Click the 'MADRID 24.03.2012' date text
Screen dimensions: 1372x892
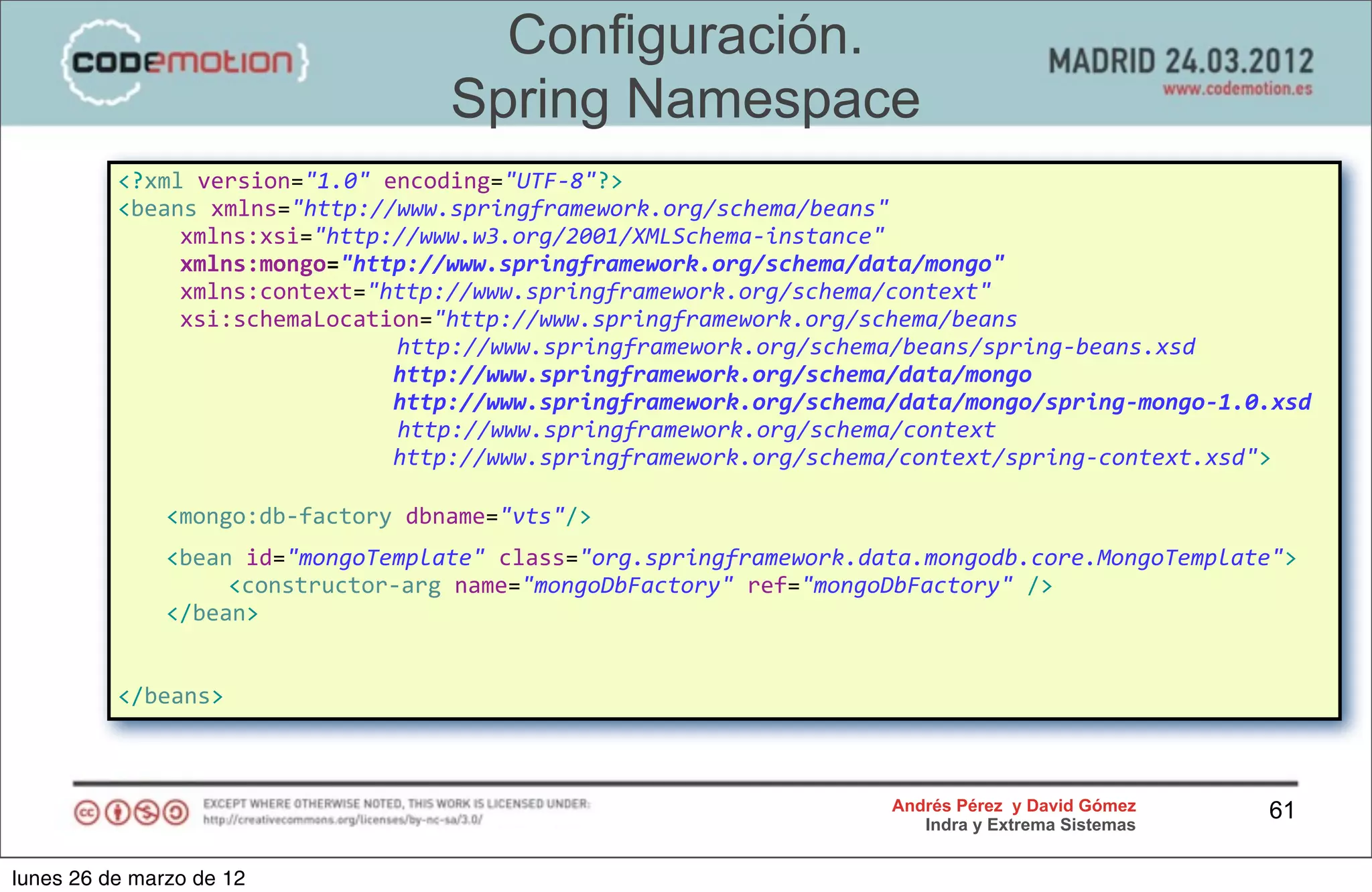(x=1180, y=62)
